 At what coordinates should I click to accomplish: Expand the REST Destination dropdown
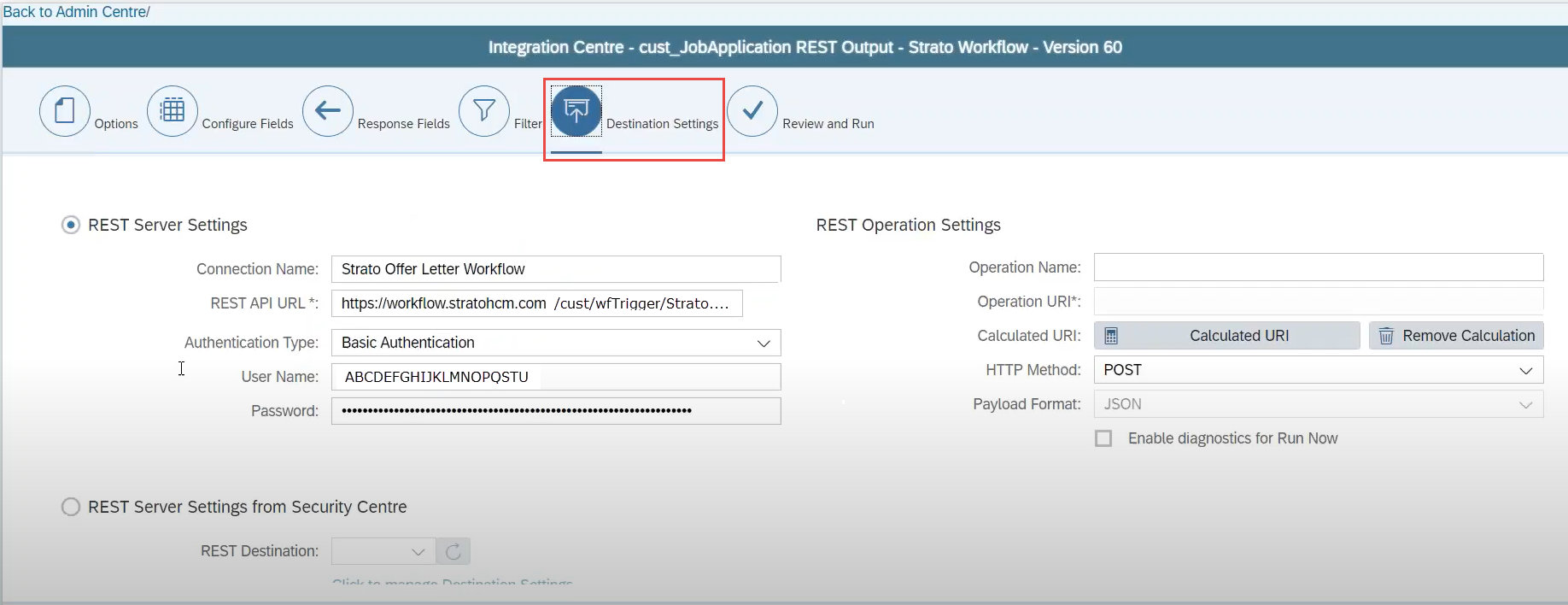(x=418, y=552)
